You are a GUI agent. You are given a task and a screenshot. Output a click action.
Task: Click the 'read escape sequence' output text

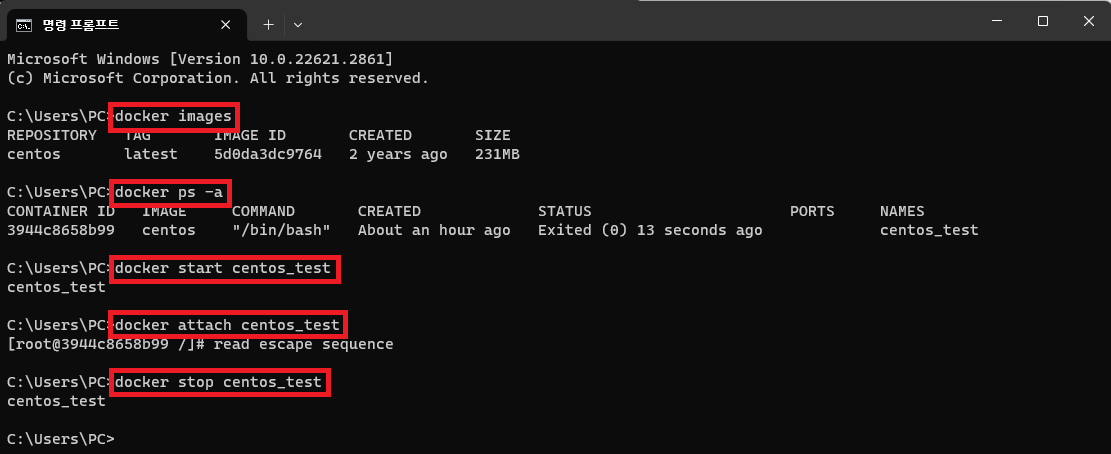(x=303, y=345)
